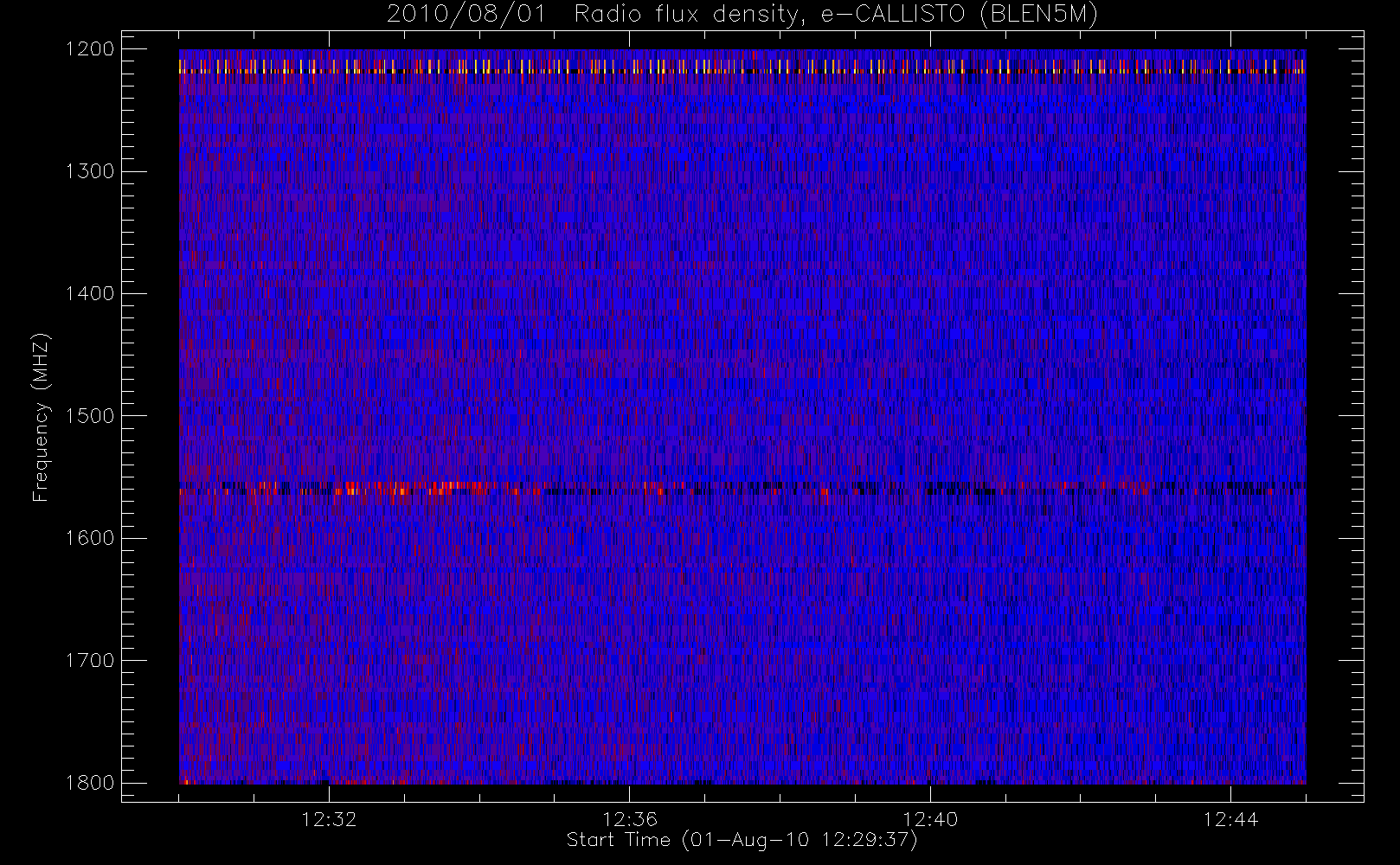
Task: Click the plot title '2010/08/01 Radio flux density'
Action: (742, 15)
